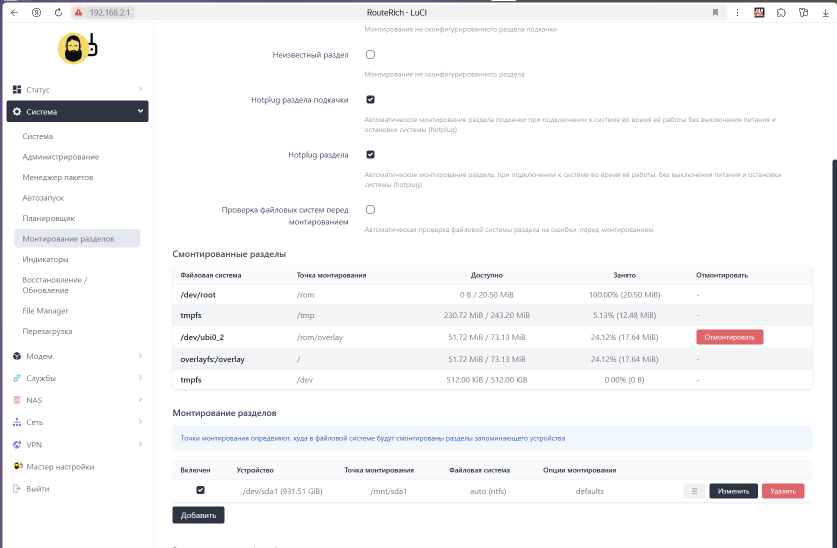The height and width of the screenshot is (548, 837).
Task: Open the browser downloads arrow icon
Action: pyautogui.click(x=825, y=13)
